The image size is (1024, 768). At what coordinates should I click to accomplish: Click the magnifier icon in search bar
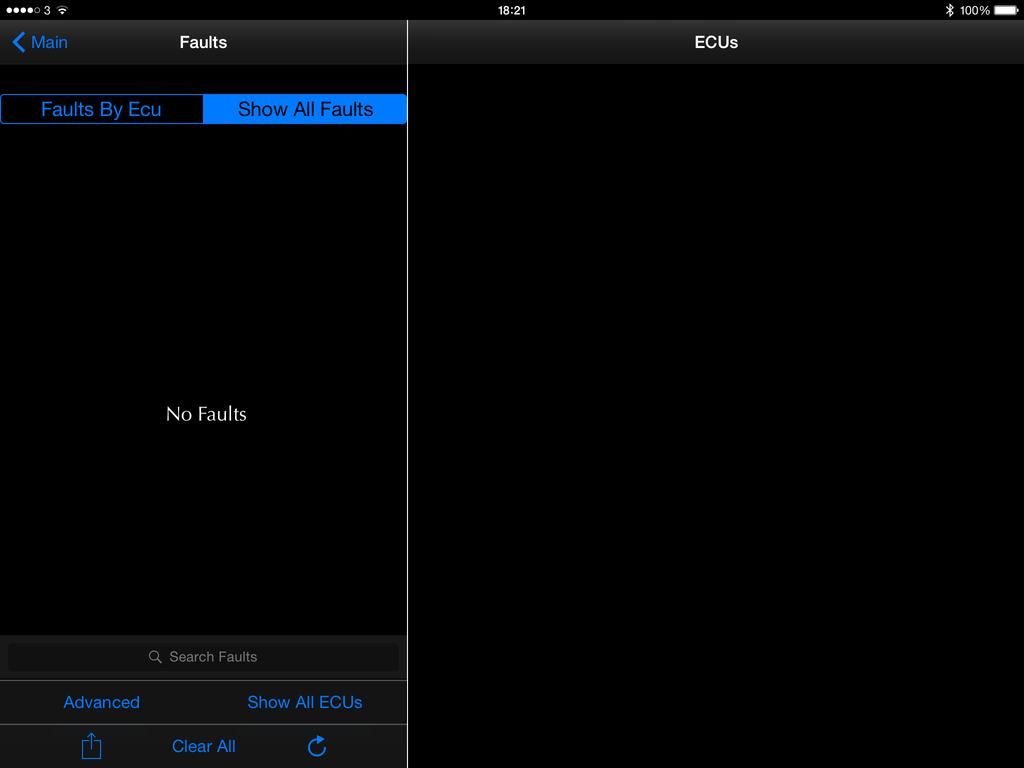point(155,657)
